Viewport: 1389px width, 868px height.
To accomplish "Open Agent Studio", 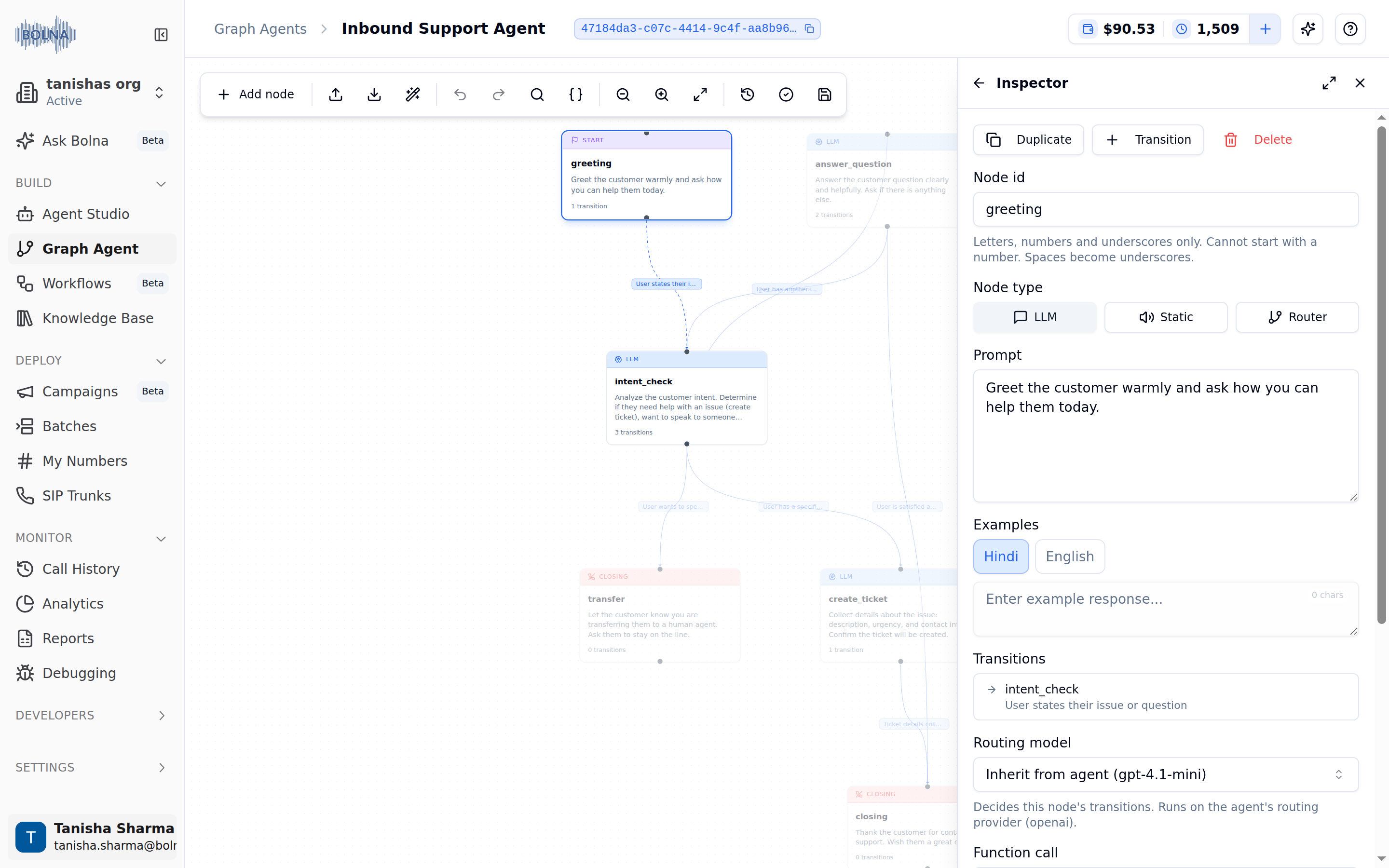I will pos(92,214).
